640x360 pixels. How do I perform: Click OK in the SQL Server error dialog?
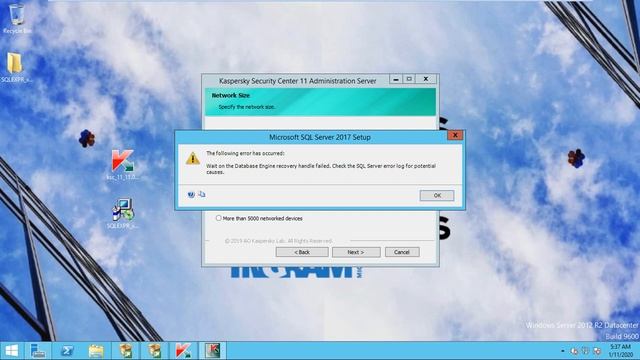(436, 196)
